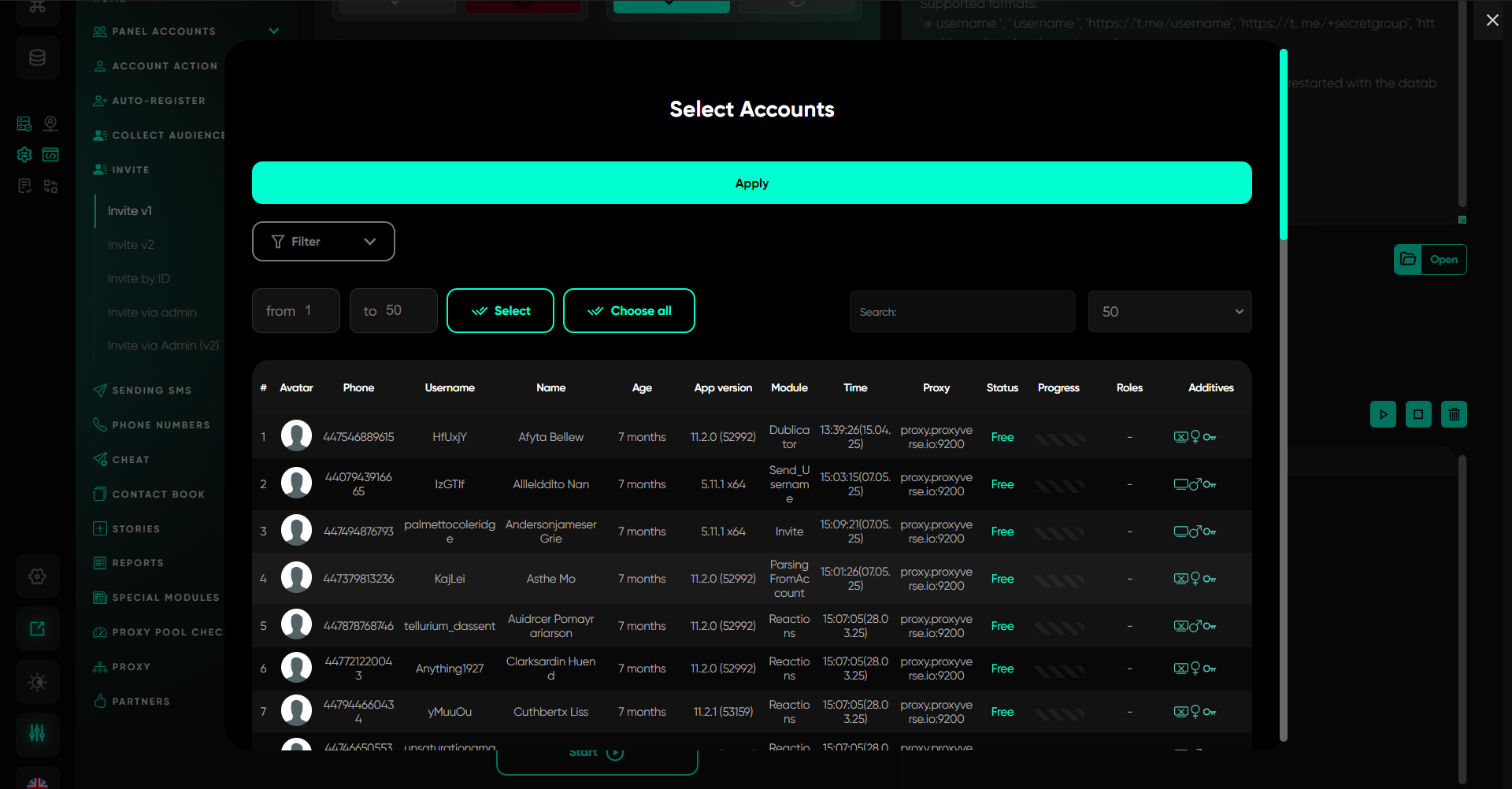Close the Select Accounts dialog with X
The height and width of the screenshot is (789, 1512).
coord(1492,20)
